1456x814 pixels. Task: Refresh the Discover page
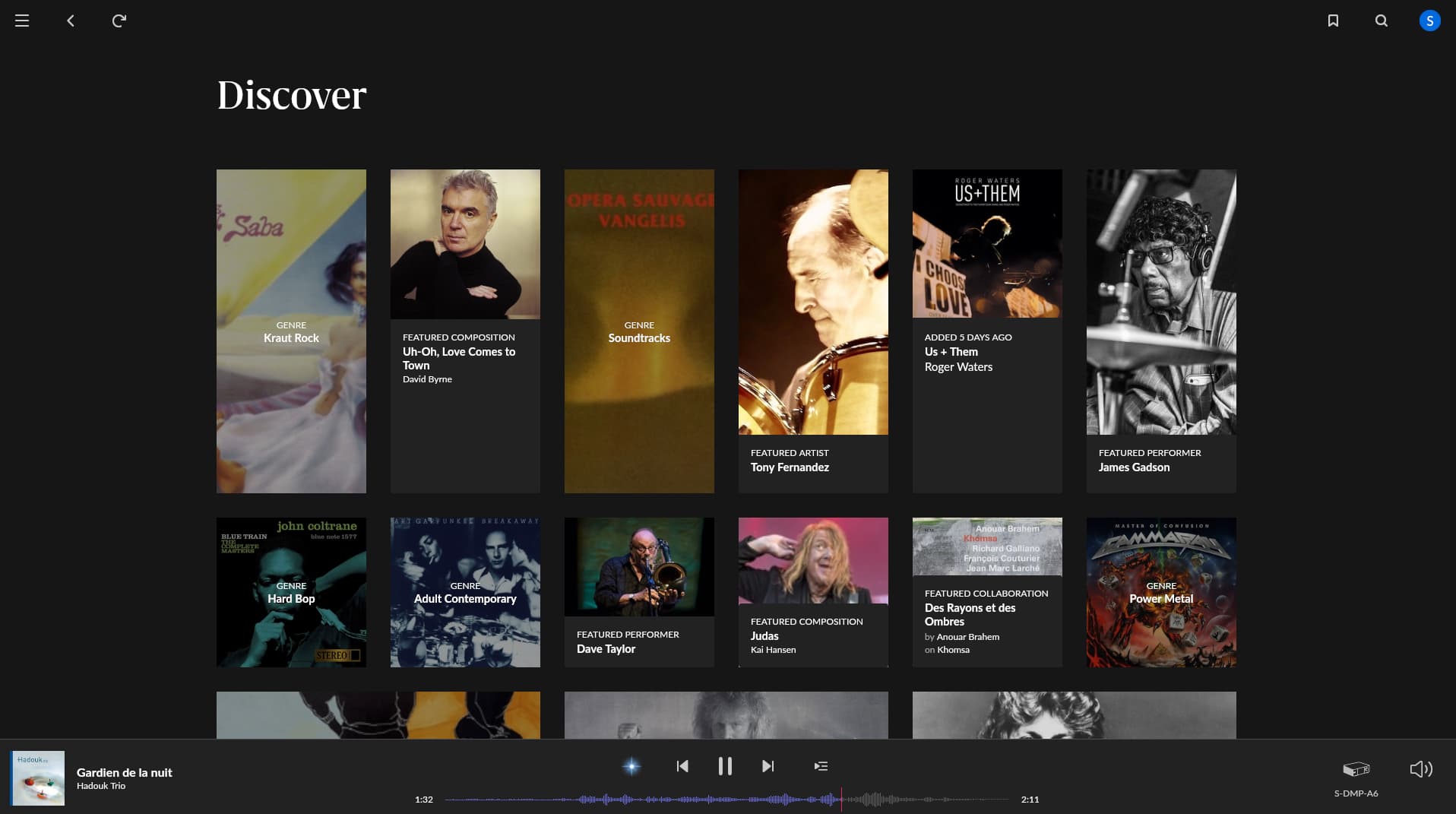click(x=119, y=21)
